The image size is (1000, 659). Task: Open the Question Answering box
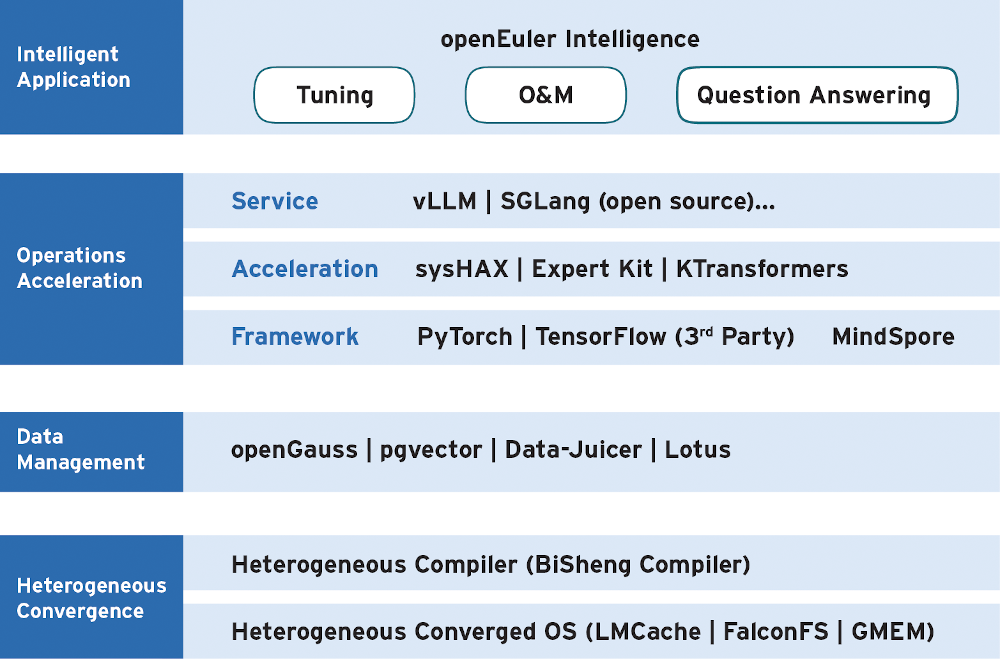click(817, 95)
